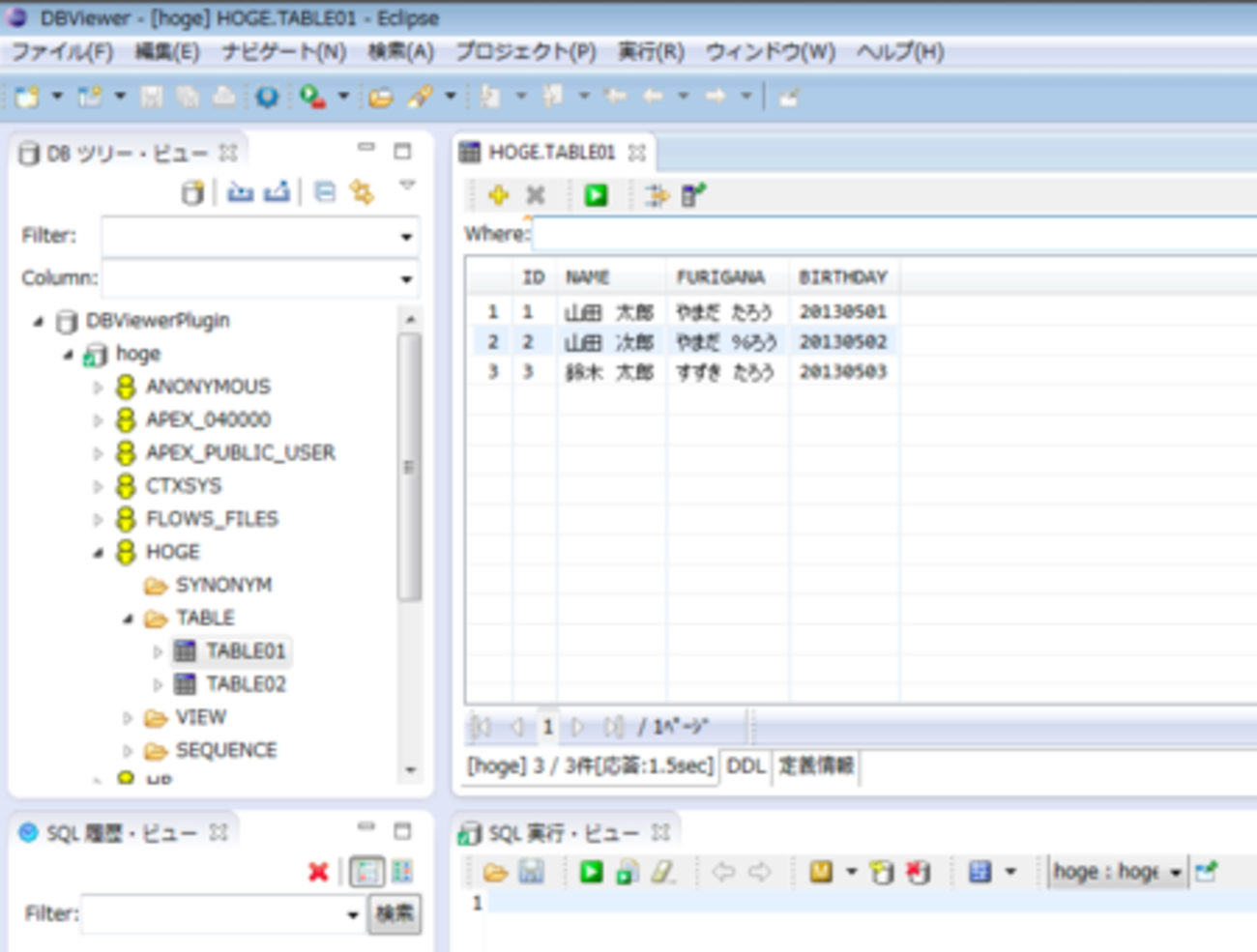Expand the VIEW folder node
The height and width of the screenshot is (952, 1257).
[x=128, y=718]
